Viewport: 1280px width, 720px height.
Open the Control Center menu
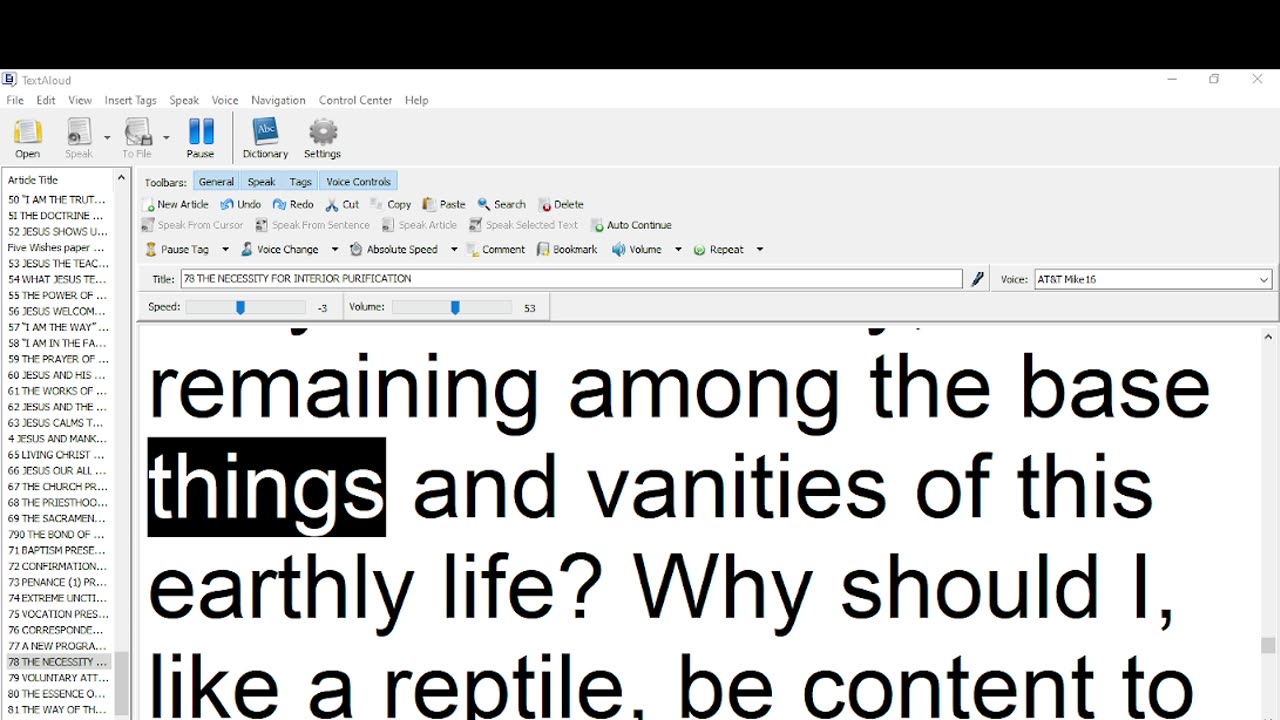[x=355, y=100]
